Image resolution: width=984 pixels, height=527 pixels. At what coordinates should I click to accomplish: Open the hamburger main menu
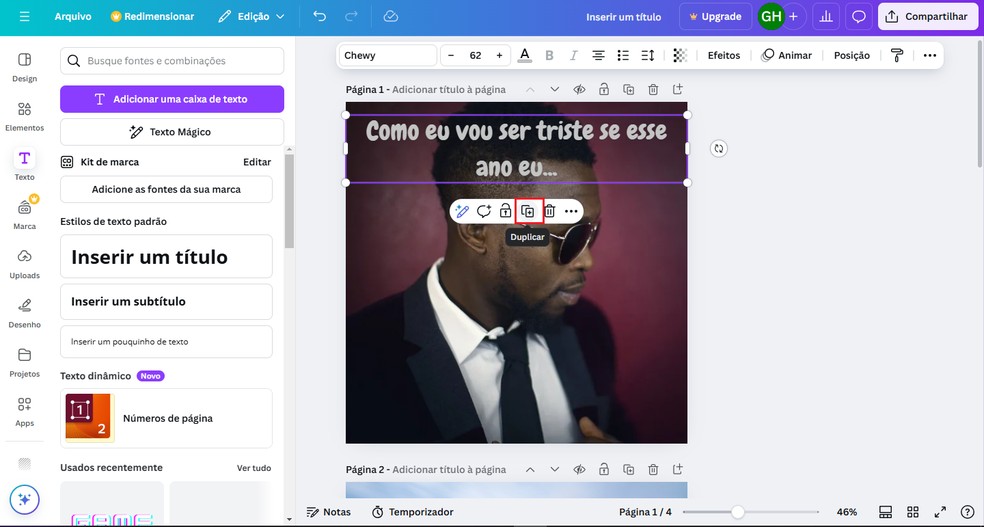click(x=24, y=17)
